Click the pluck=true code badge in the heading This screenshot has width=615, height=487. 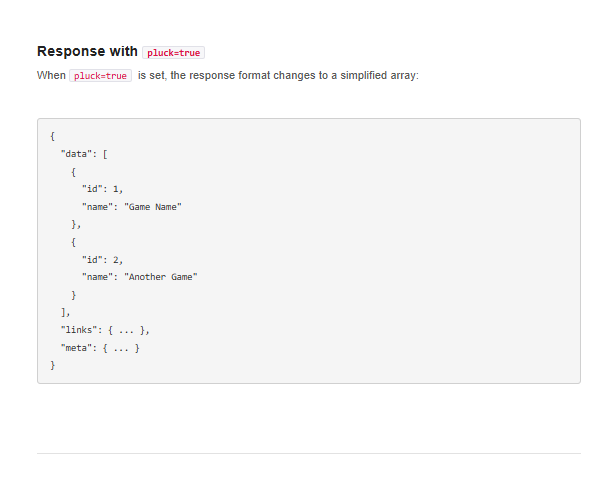point(173,53)
